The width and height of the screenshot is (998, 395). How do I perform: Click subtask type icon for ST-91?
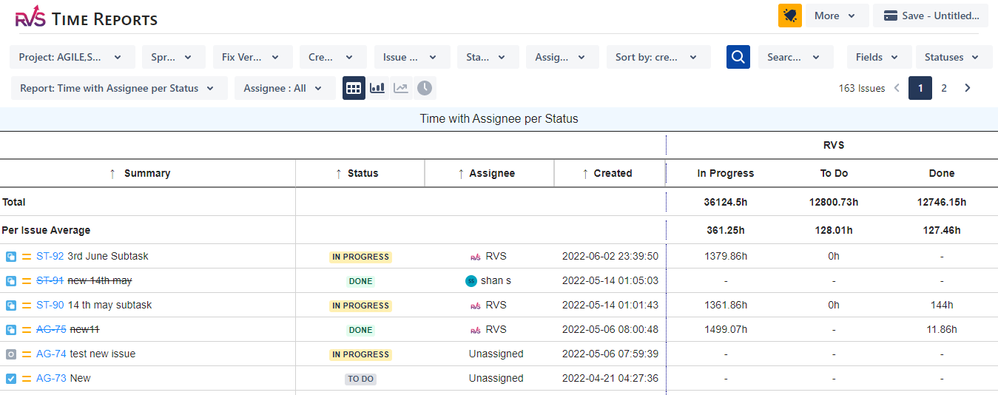pos(11,281)
